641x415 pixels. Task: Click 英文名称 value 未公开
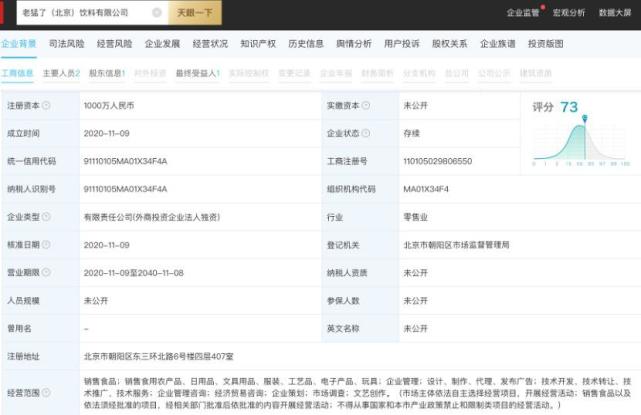point(415,328)
